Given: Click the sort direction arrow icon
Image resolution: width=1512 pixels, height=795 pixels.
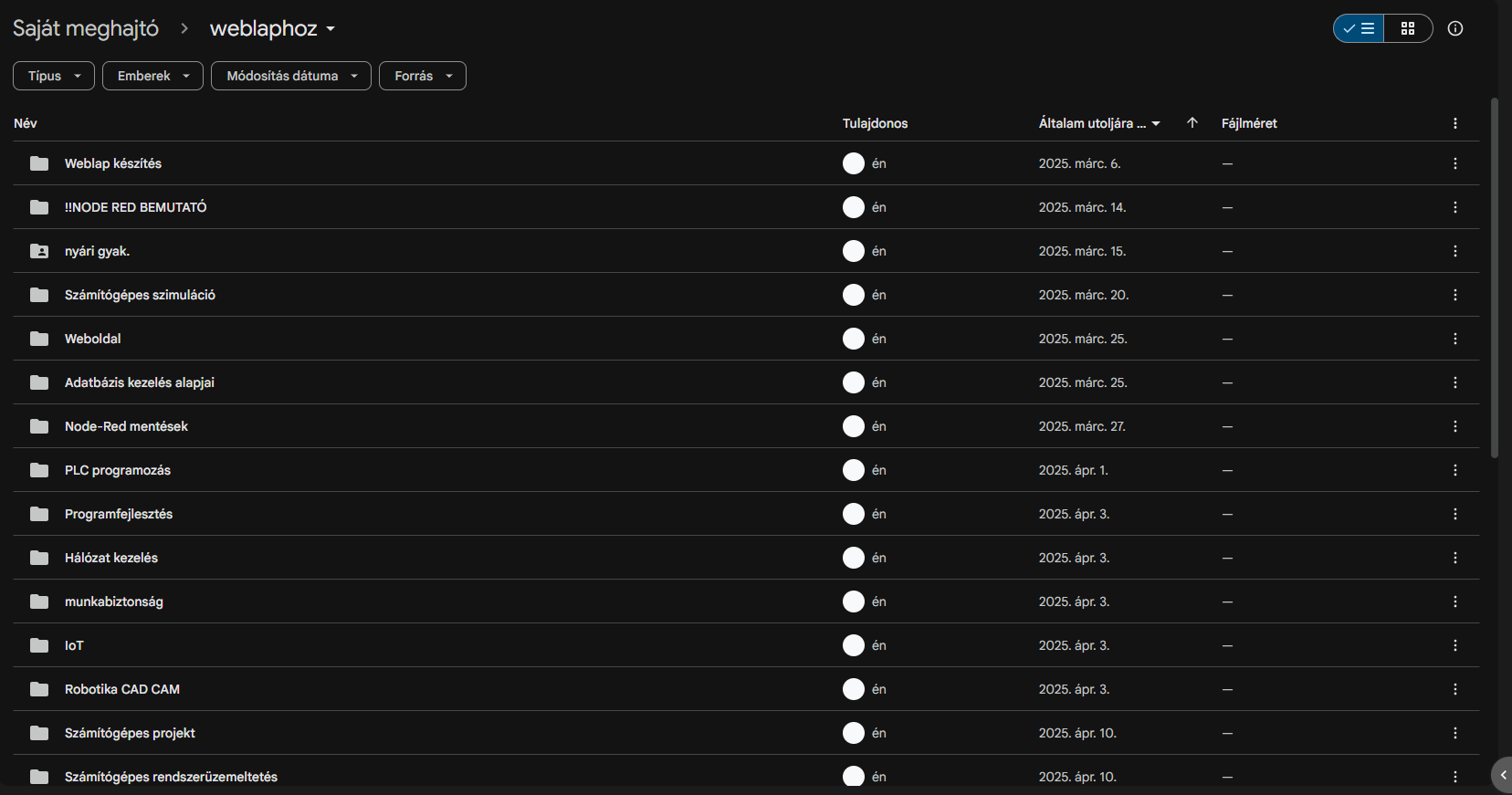Looking at the screenshot, I should [1192, 123].
